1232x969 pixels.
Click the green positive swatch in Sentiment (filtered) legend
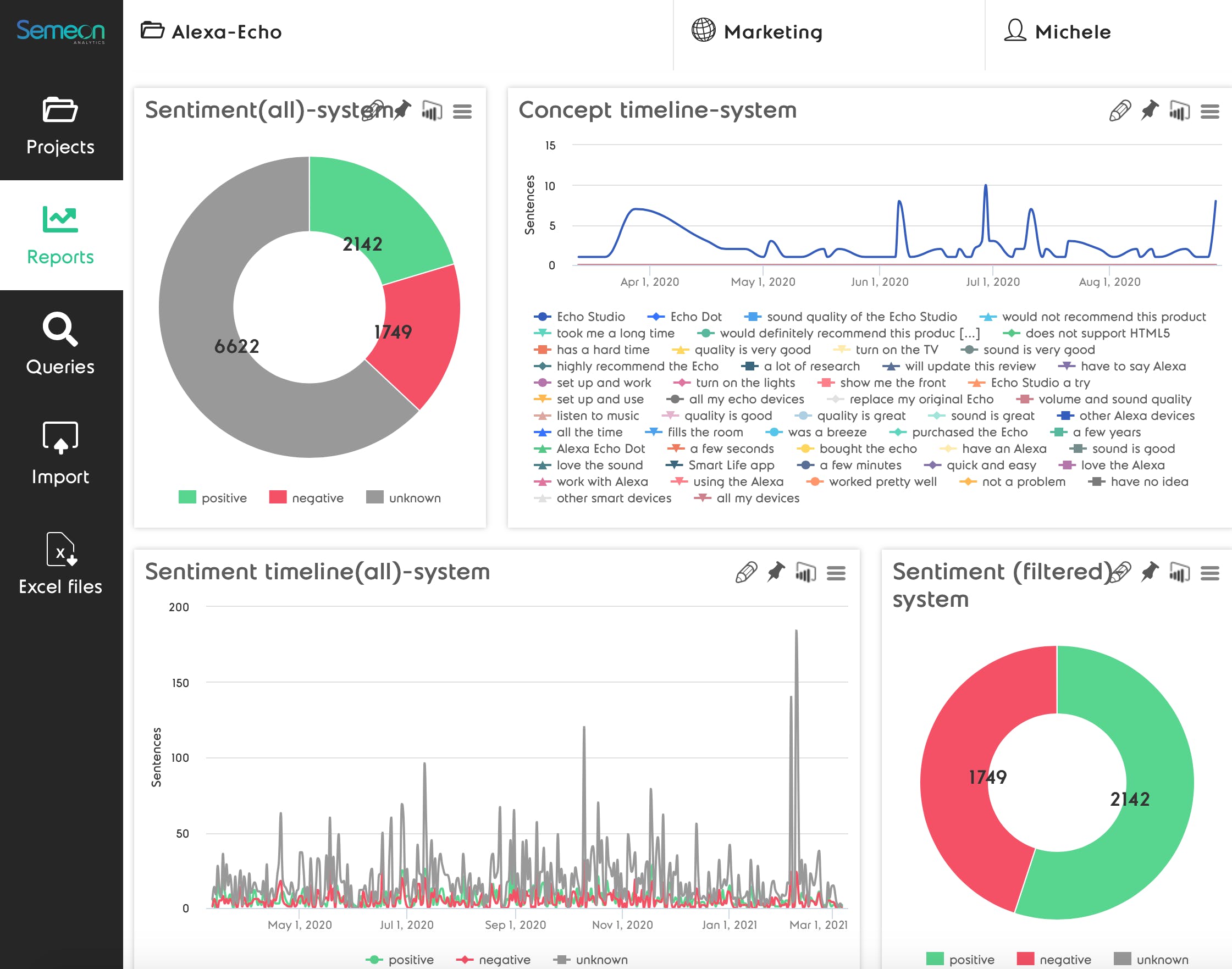(x=935, y=959)
